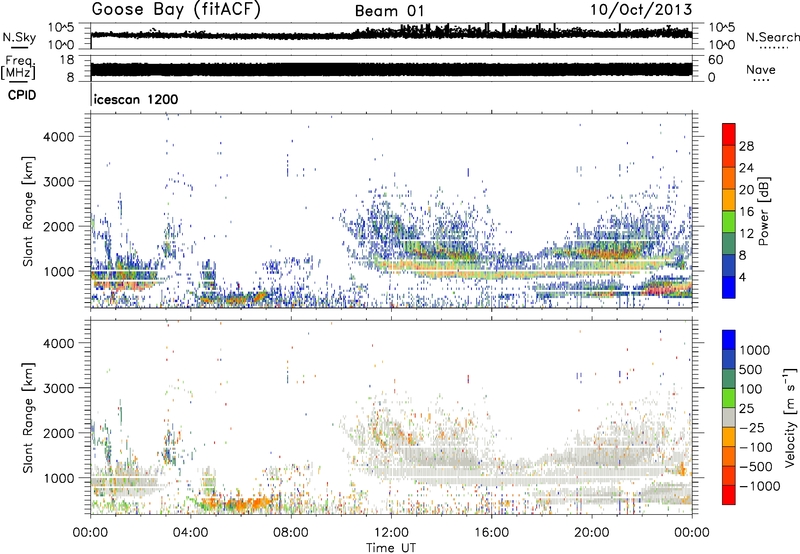Click the gray Velocity segment between 25 and -25

729,417
